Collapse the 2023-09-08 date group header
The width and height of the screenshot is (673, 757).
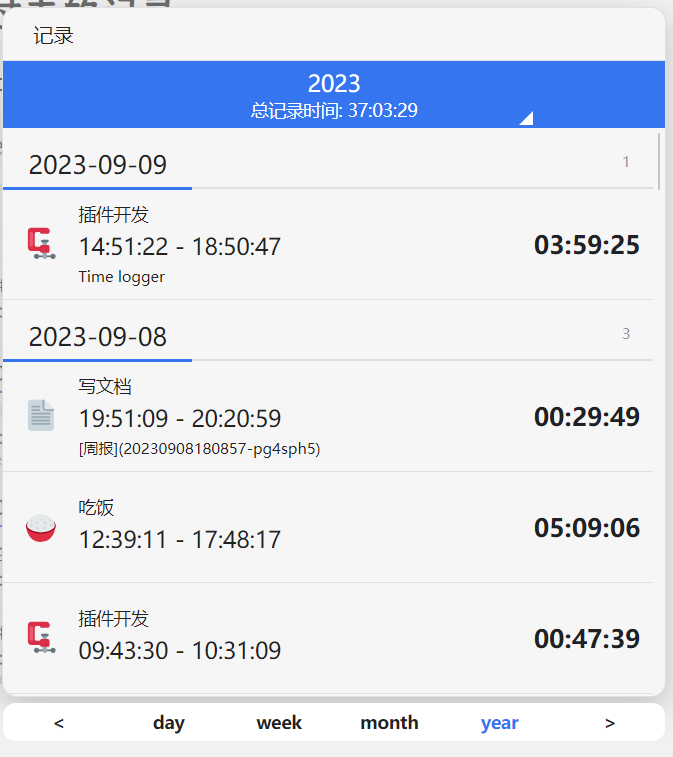click(x=98, y=337)
